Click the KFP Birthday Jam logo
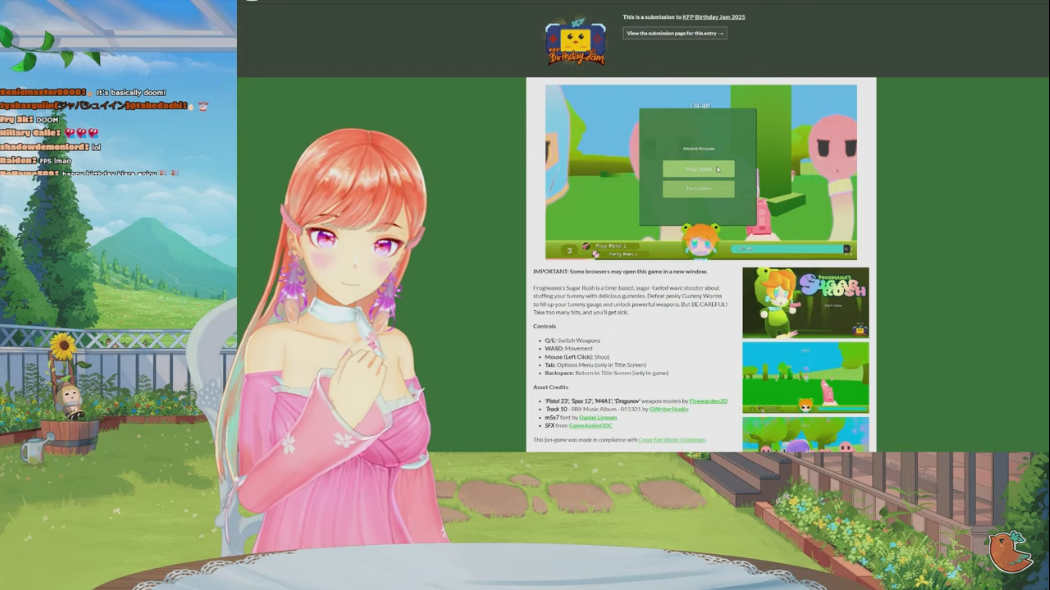 [x=575, y=42]
